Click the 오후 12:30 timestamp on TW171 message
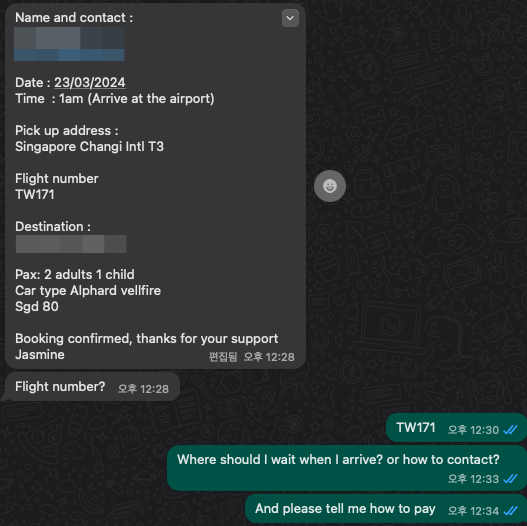 [474, 430]
